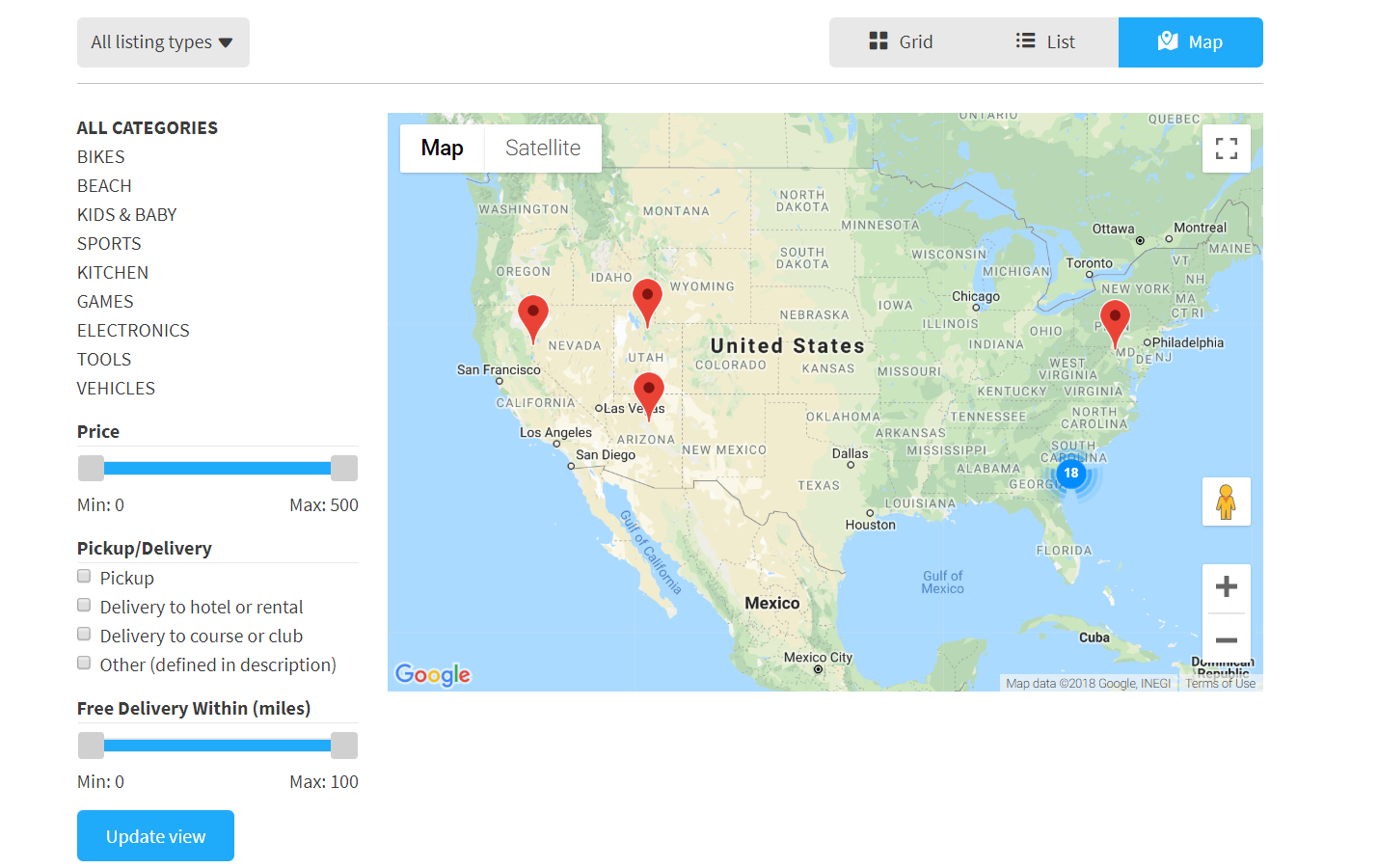
Task: Filter by the Tools category
Action: tap(104, 360)
